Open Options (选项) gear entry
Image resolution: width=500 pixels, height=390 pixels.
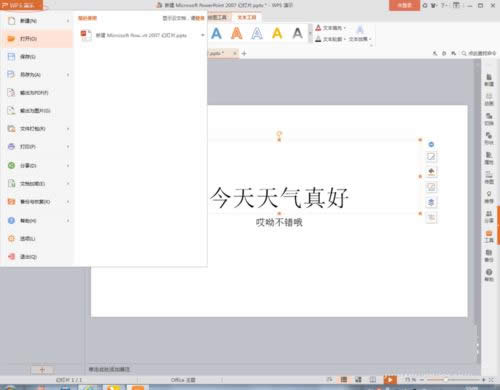click(37, 239)
